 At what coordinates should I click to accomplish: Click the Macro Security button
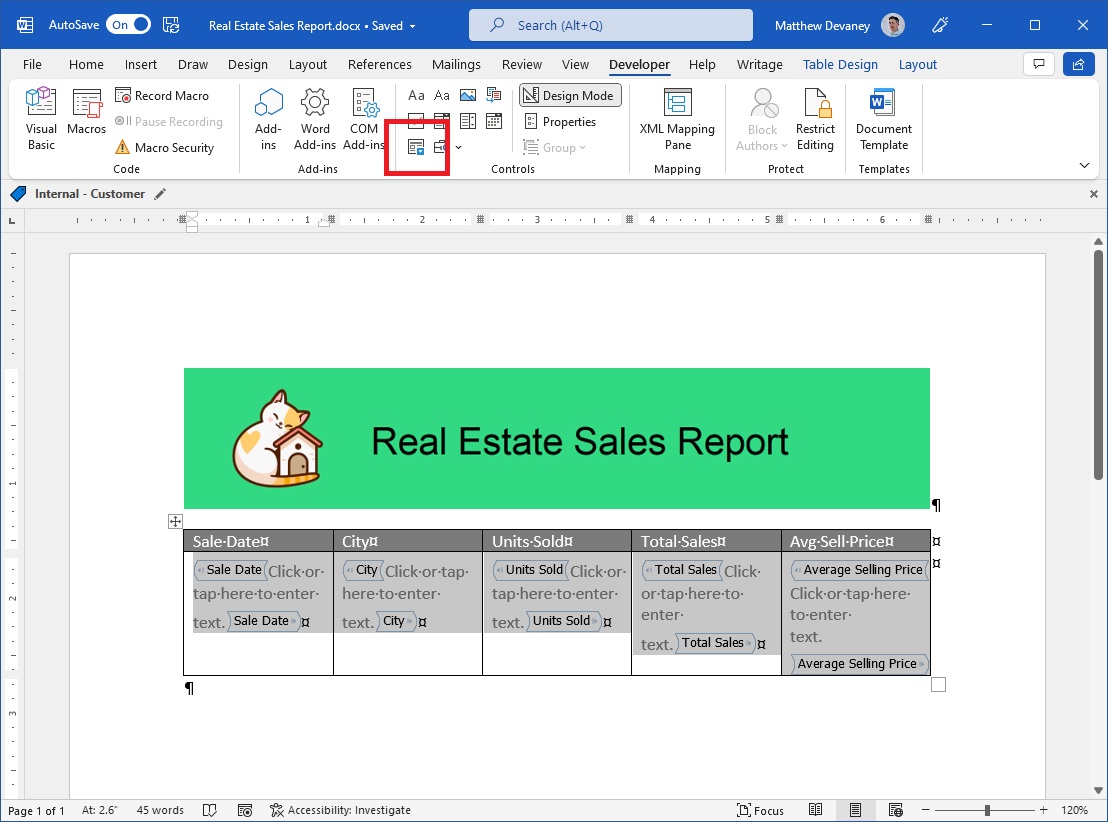pos(168,147)
